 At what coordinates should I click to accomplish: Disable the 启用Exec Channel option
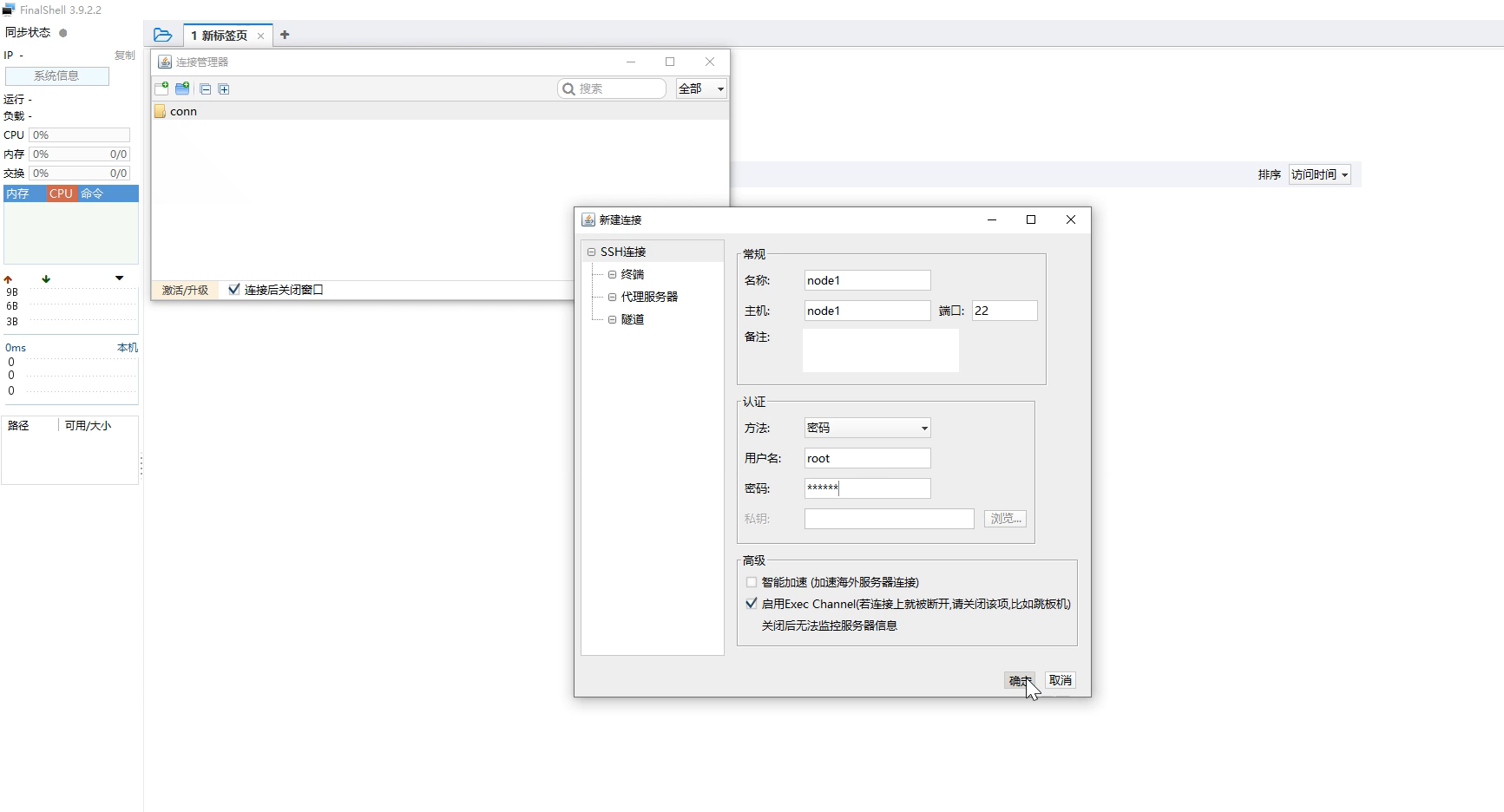[x=751, y=603]
